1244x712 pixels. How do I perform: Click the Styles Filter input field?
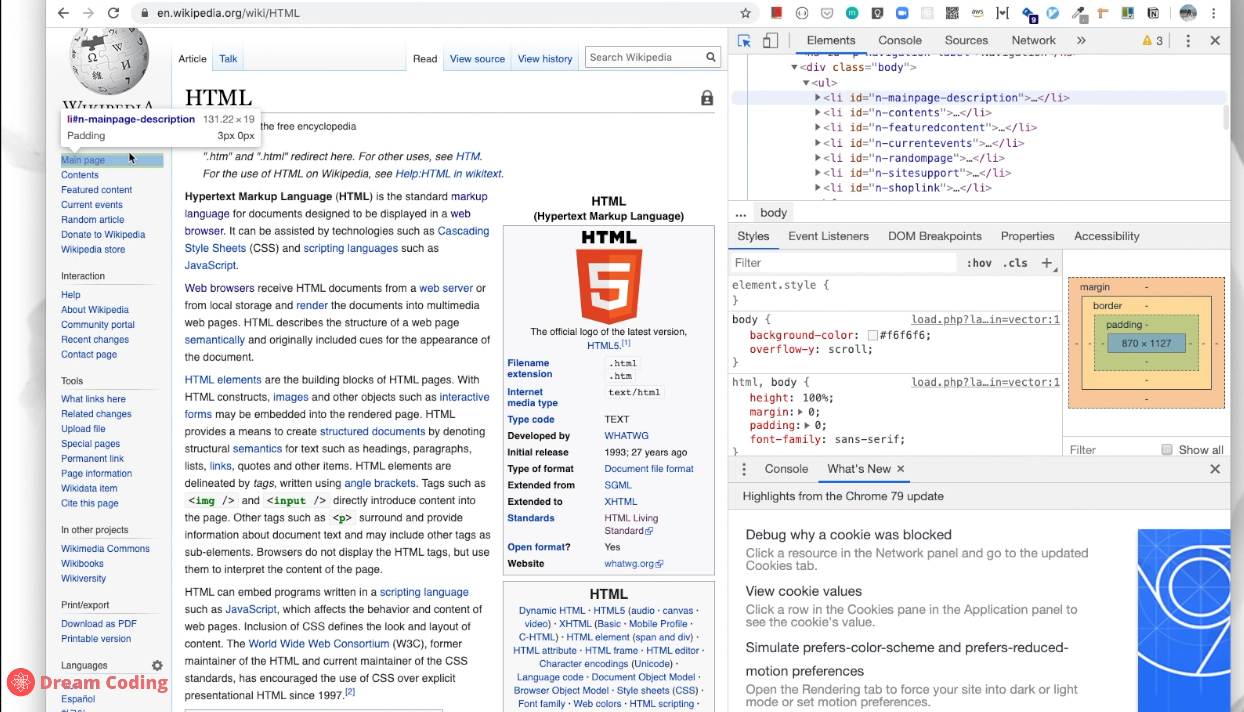844,263
